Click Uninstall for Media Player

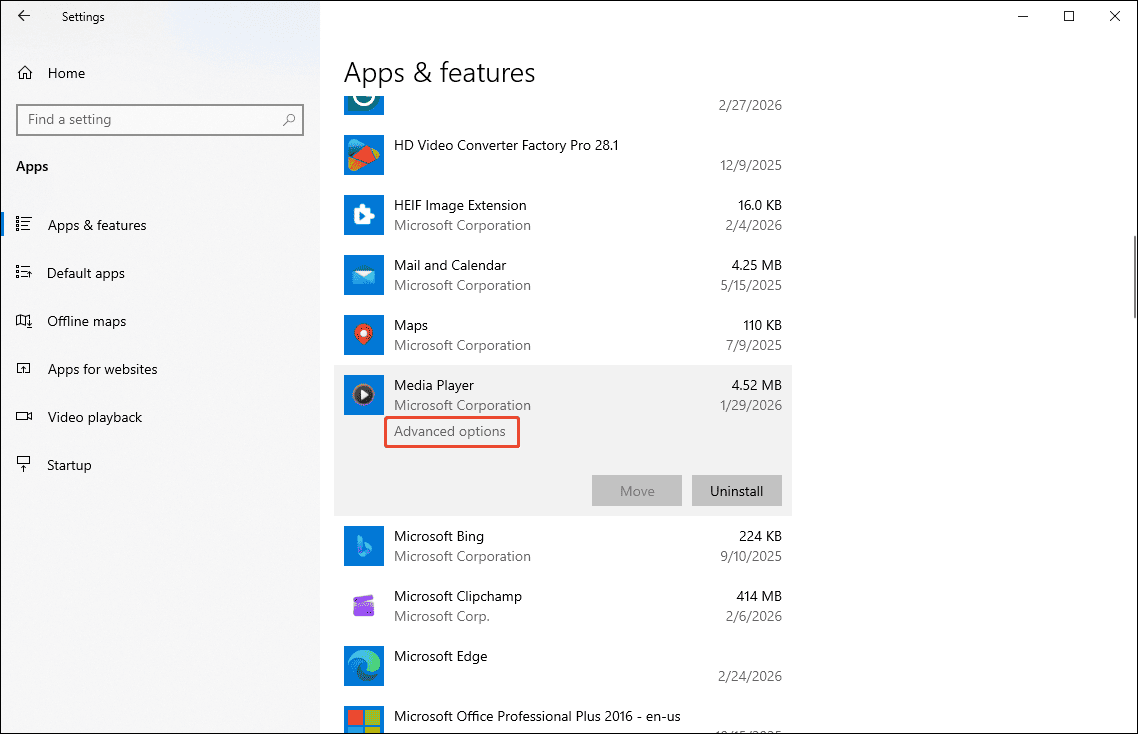(737, 490)
